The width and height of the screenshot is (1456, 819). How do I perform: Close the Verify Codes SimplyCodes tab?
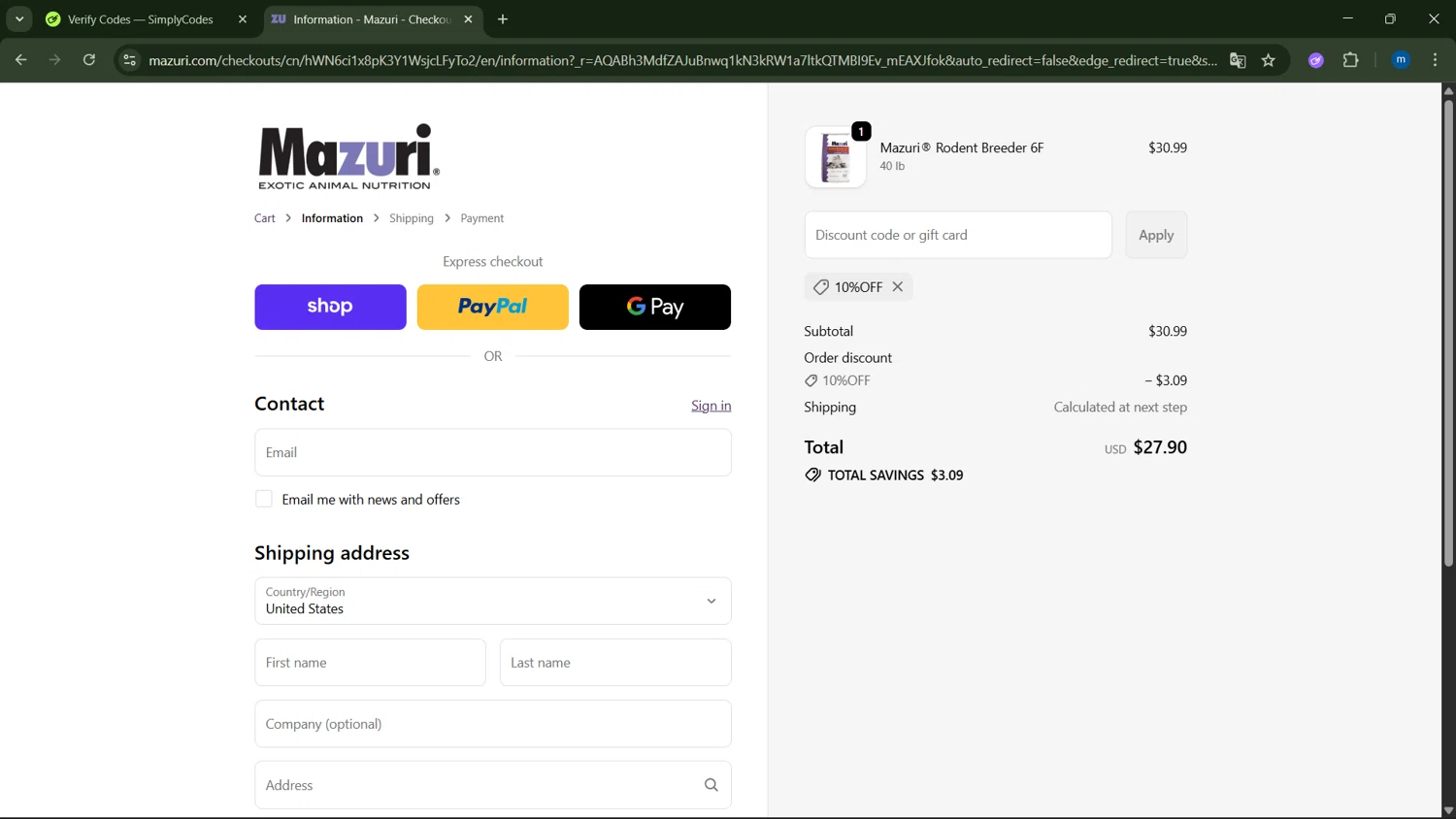pyautogui.click(x=243, y=19)
